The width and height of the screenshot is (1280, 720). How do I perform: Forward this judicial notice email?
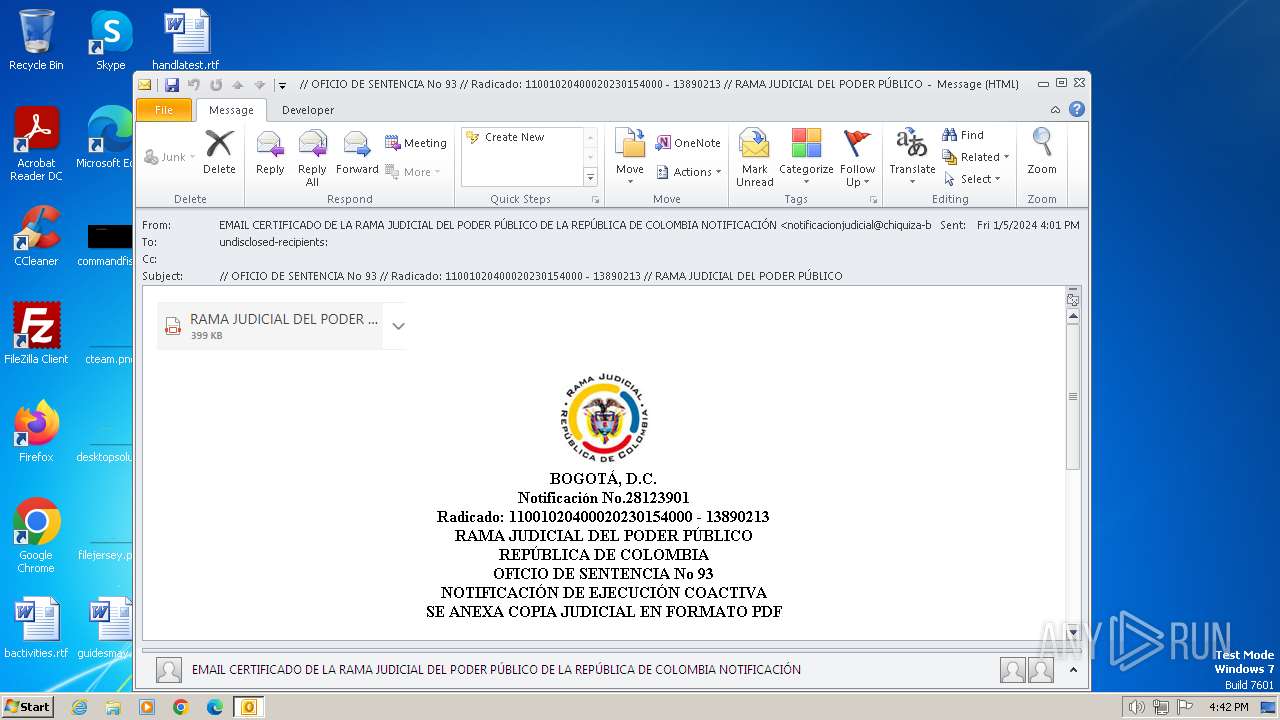357,153
